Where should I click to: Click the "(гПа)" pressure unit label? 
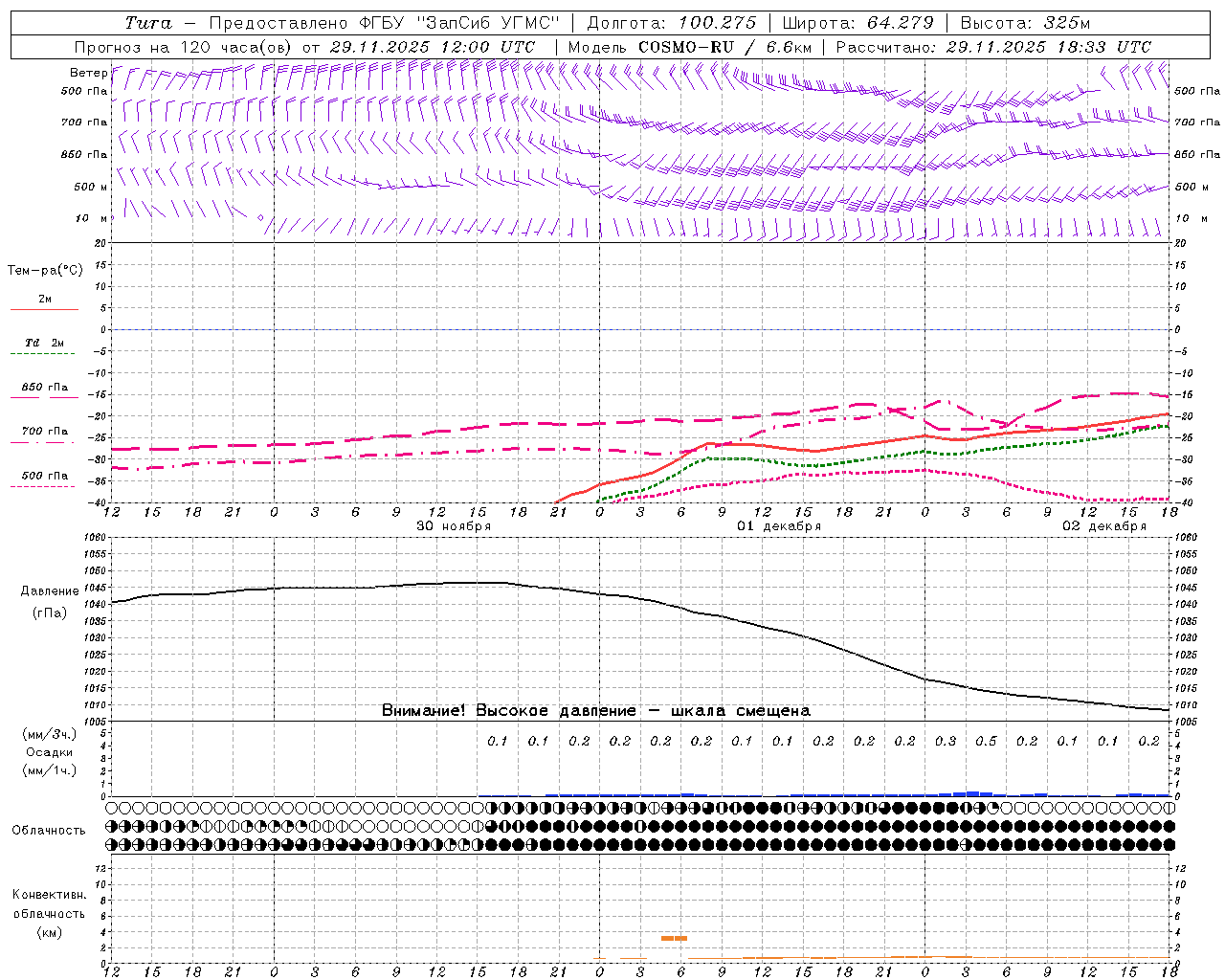[x=49, y=612]
